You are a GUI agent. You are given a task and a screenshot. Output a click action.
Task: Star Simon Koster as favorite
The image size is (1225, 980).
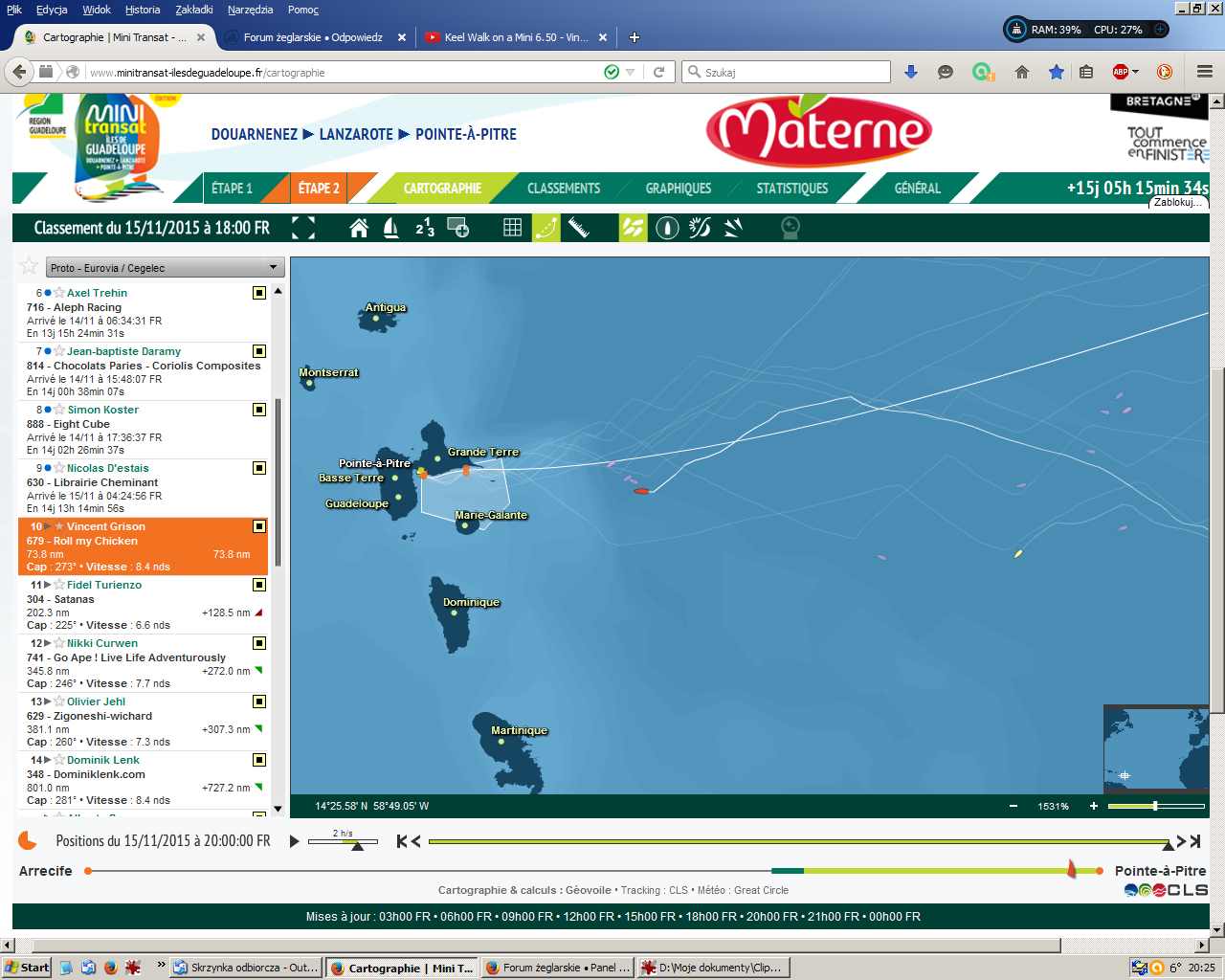pos(59,410)
